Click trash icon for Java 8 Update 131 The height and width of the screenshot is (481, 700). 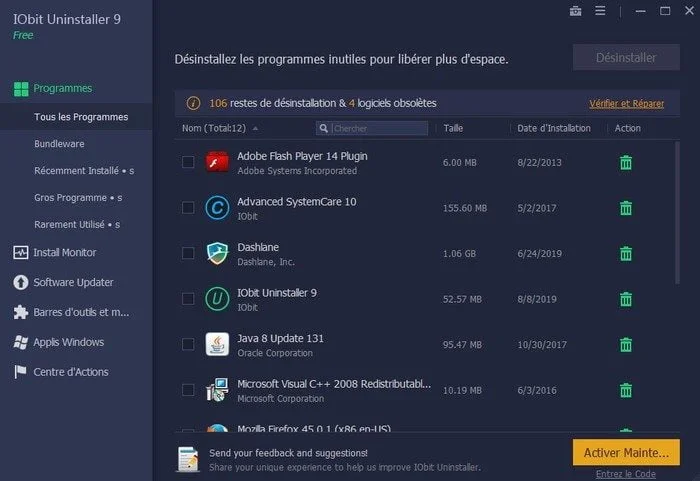point(626,345)
